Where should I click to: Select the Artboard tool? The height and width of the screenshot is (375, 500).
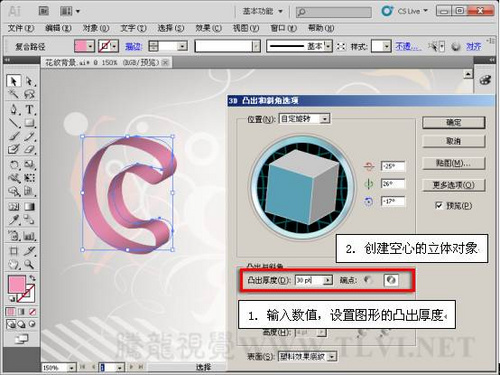[x=13, y=251]
